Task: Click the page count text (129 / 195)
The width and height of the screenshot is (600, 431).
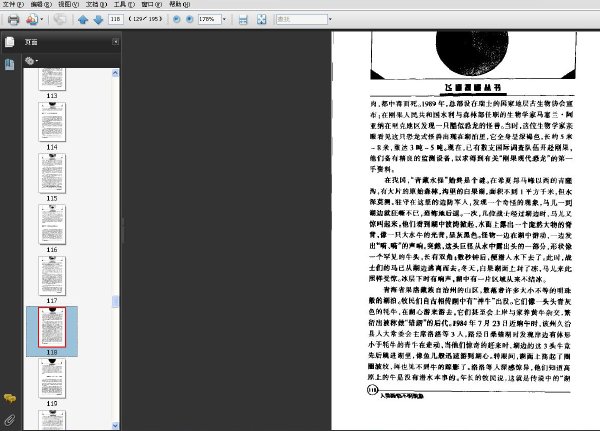Action: tap(145, 19)
